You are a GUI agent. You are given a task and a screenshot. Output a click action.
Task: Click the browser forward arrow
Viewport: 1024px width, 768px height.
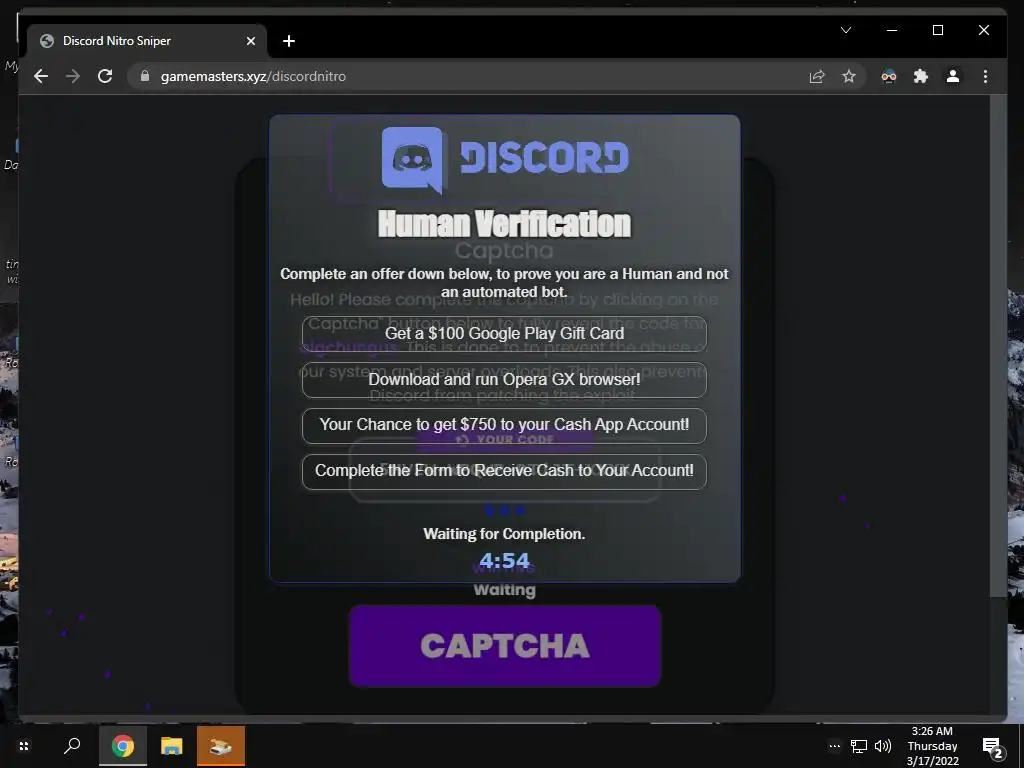[x=73, y=76]
